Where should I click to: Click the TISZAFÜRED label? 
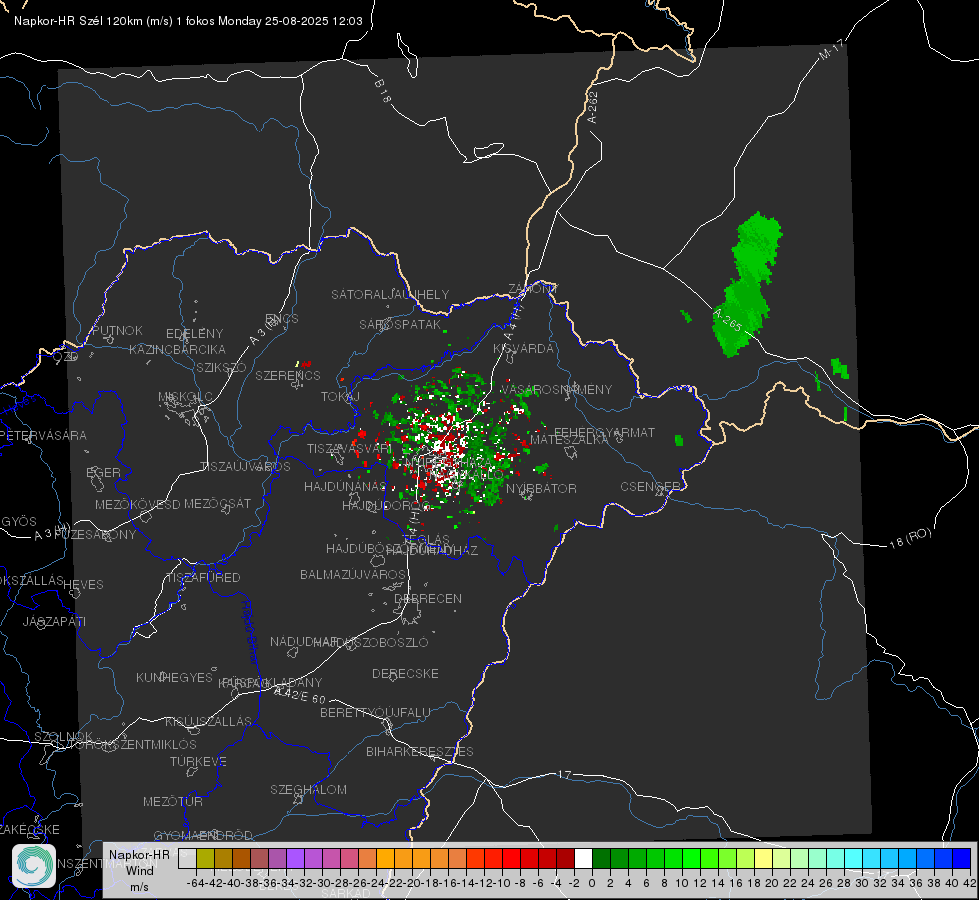pyautogui.click(x=203, y=577)
